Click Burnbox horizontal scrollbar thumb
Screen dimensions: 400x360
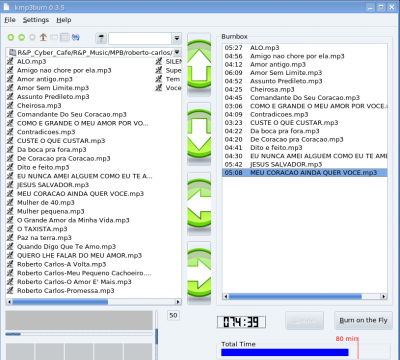click(295, 296)
